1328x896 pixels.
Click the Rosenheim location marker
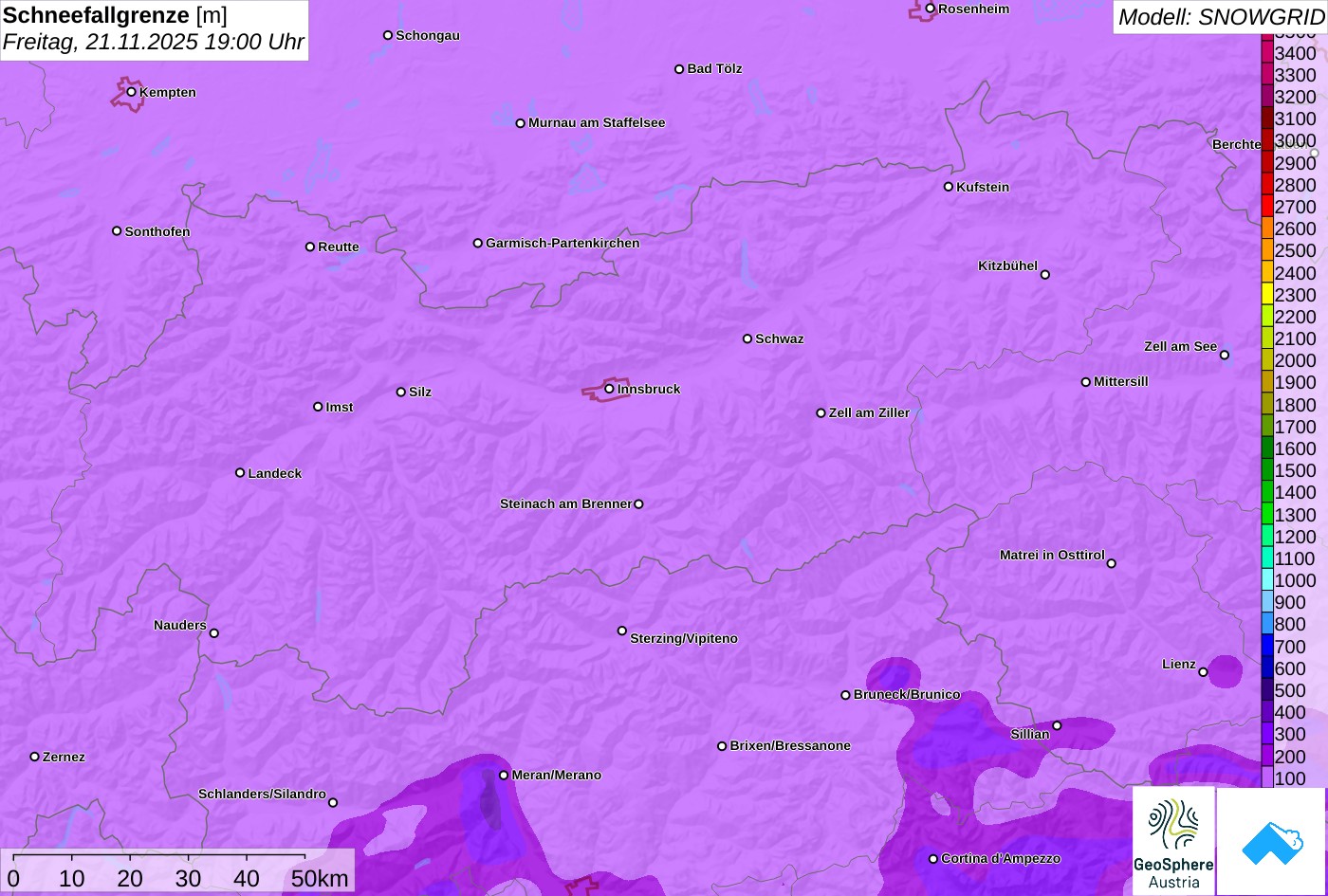(x=931, y=9)
